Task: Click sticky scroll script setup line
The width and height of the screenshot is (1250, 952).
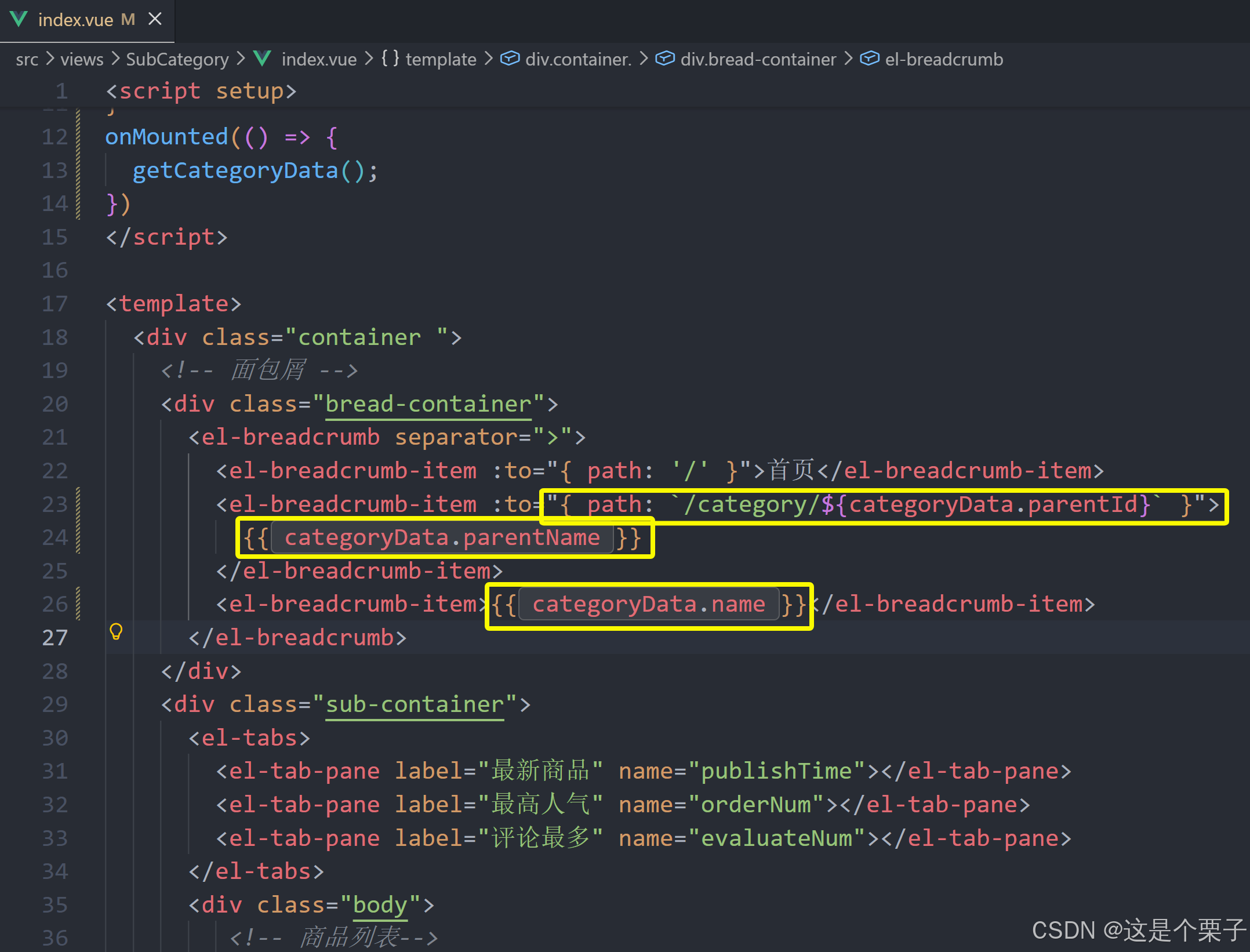Action: click(x=201, y=91)
